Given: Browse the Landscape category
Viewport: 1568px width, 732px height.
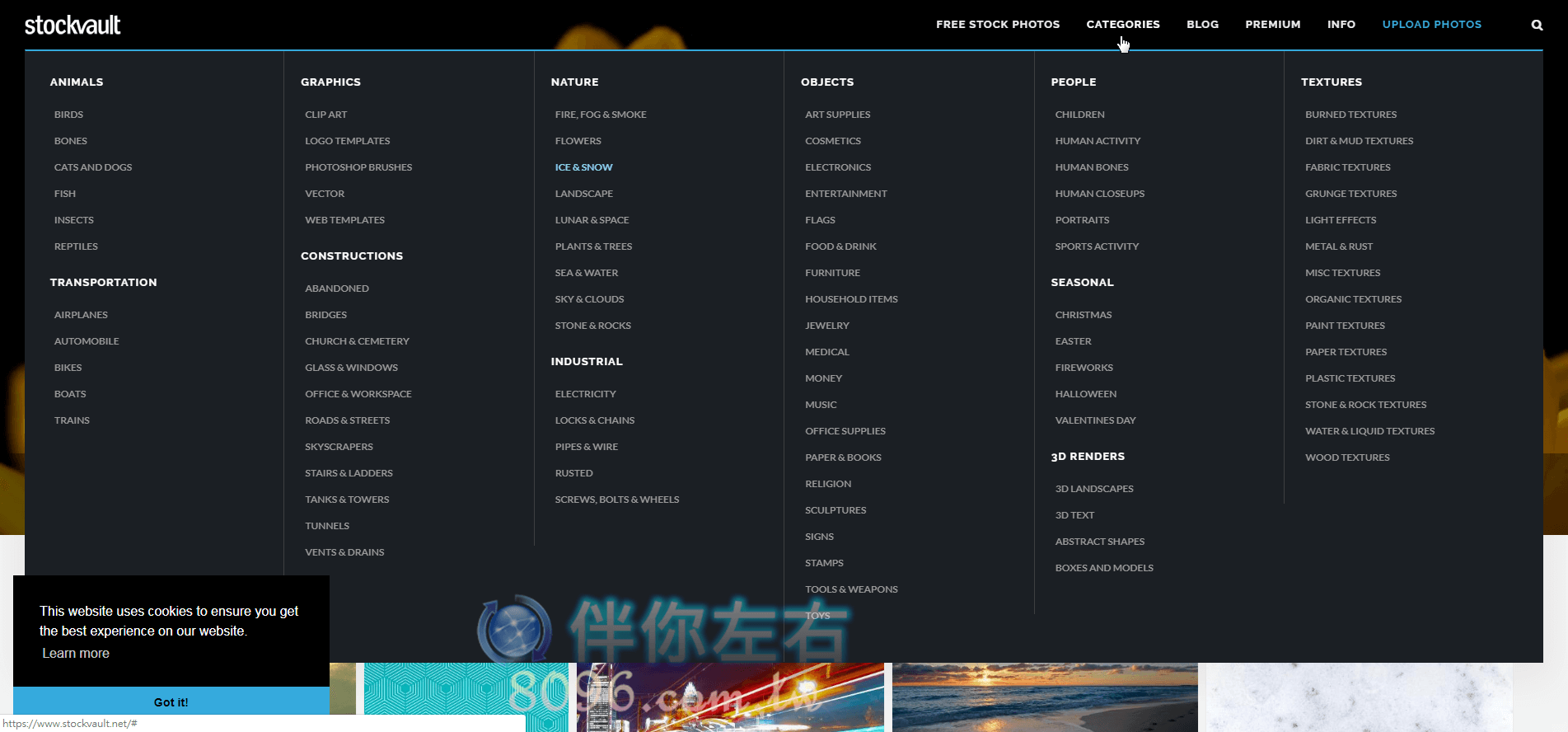Looking at the screenshot, I should [584, 194].
